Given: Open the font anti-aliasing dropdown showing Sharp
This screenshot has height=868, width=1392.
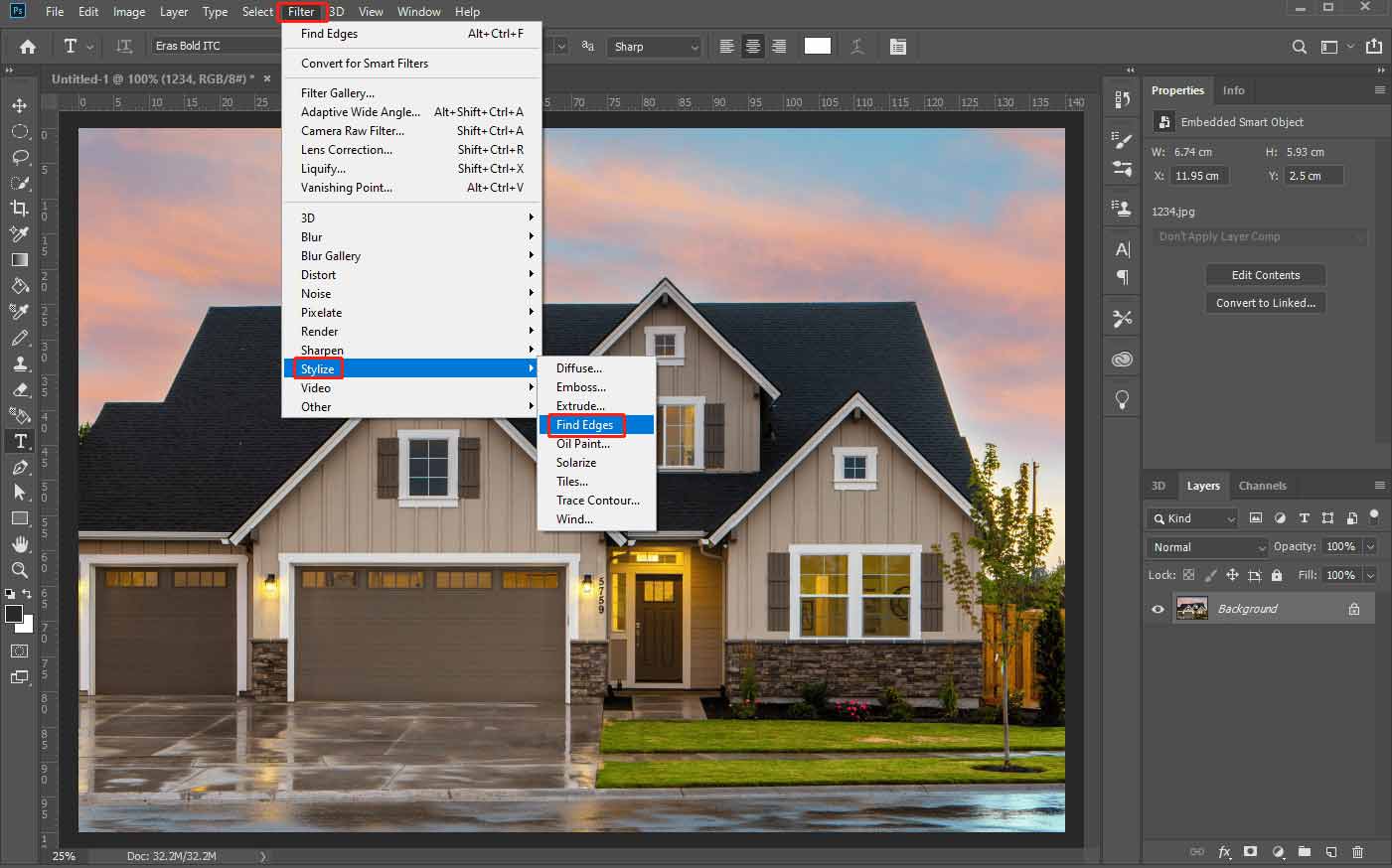Looking at the screenshot, I should tap(654, 46).
